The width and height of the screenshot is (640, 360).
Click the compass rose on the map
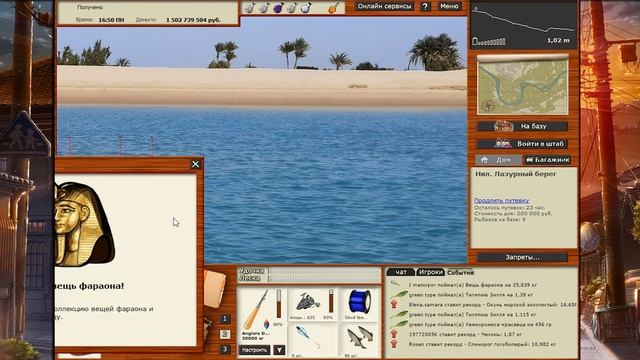[x=488, y=106]
